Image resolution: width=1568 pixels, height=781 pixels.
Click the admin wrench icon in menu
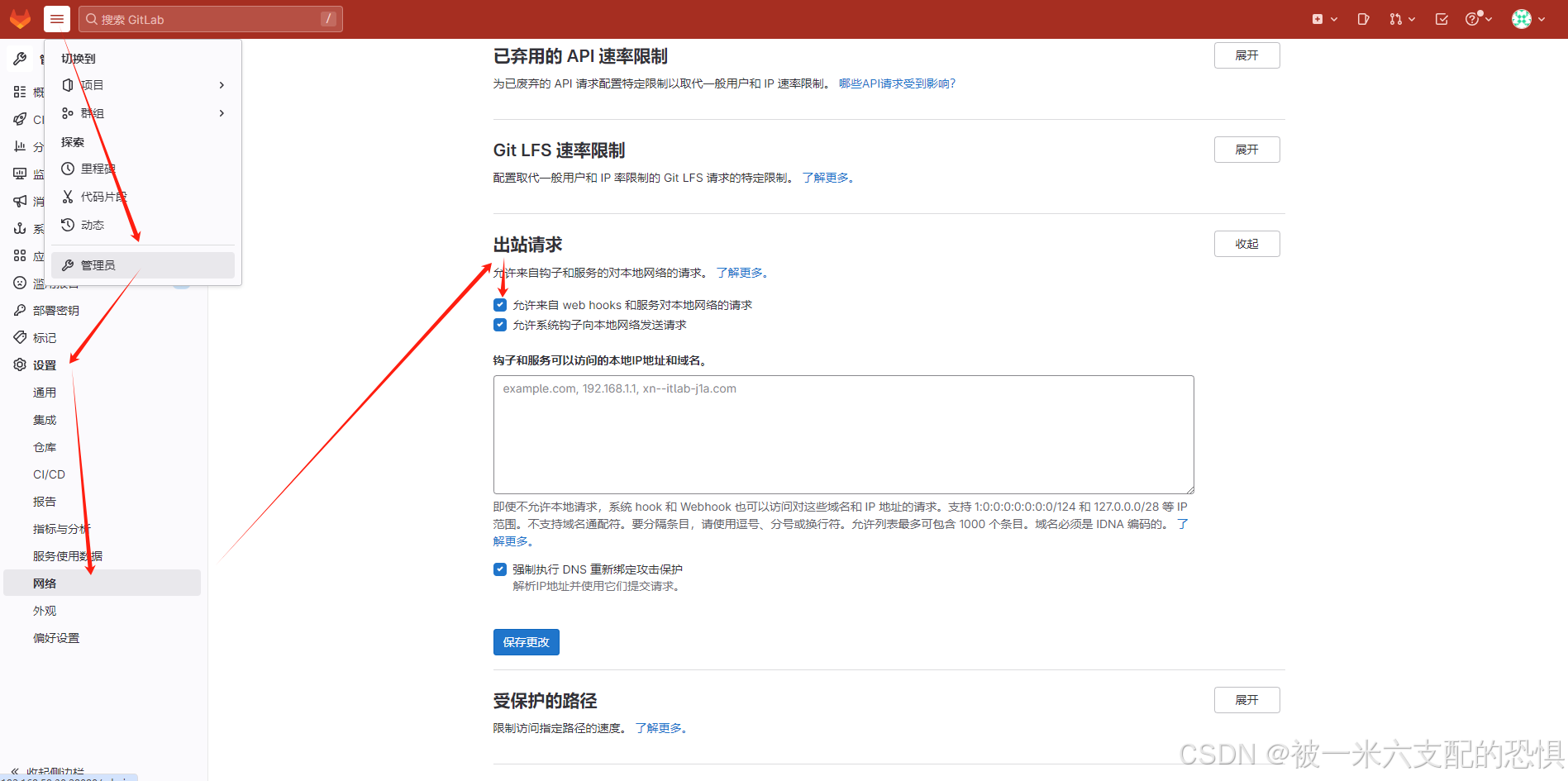coord(68,265)
